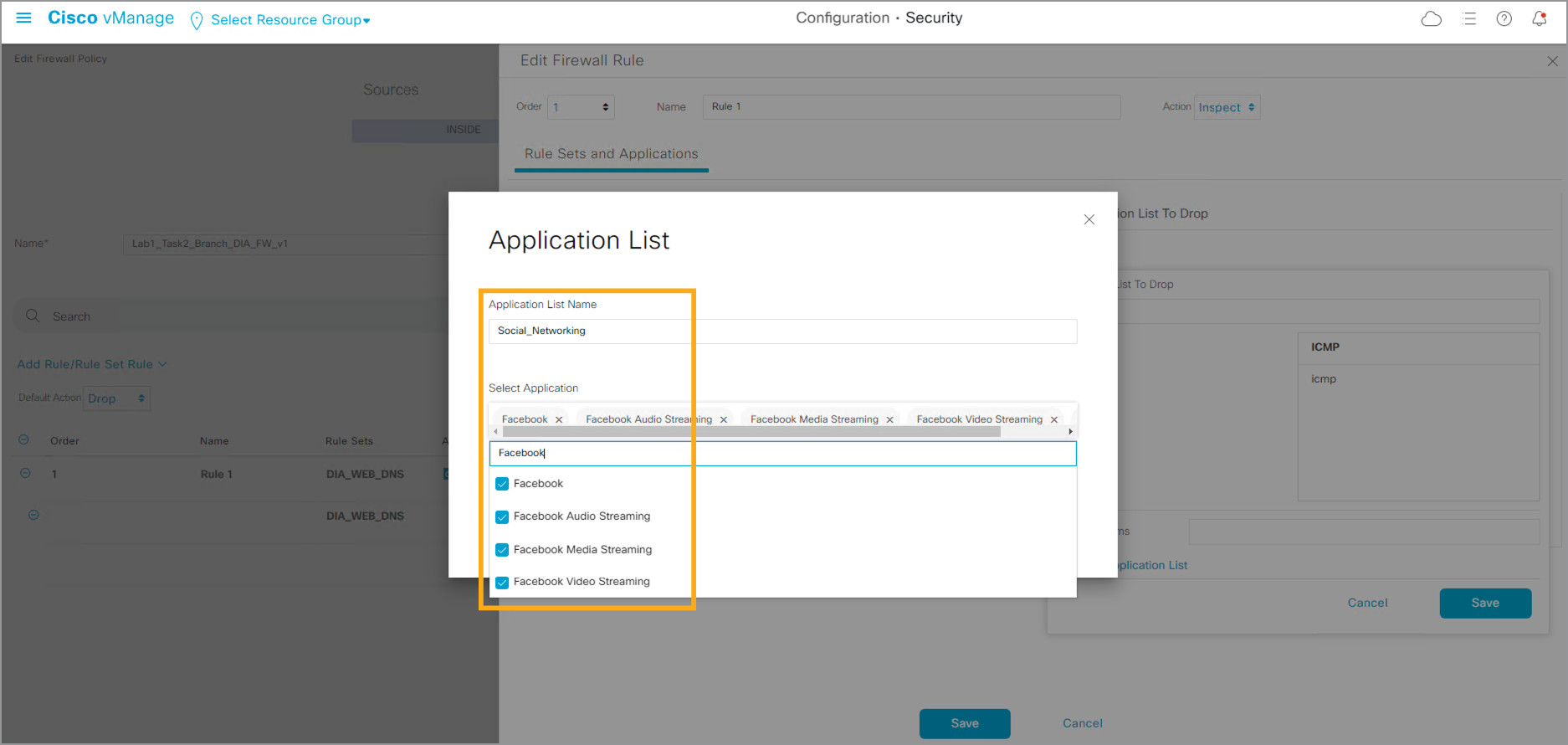This screenshot has width=1568, height=745.
Task: Open the help question-mark icon
Action: (1504, 18)
